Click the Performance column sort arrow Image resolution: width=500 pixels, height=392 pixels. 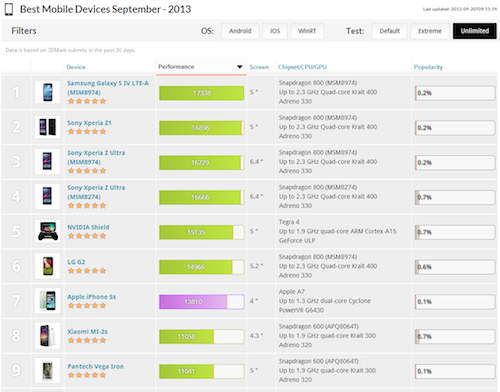[239, 67]
